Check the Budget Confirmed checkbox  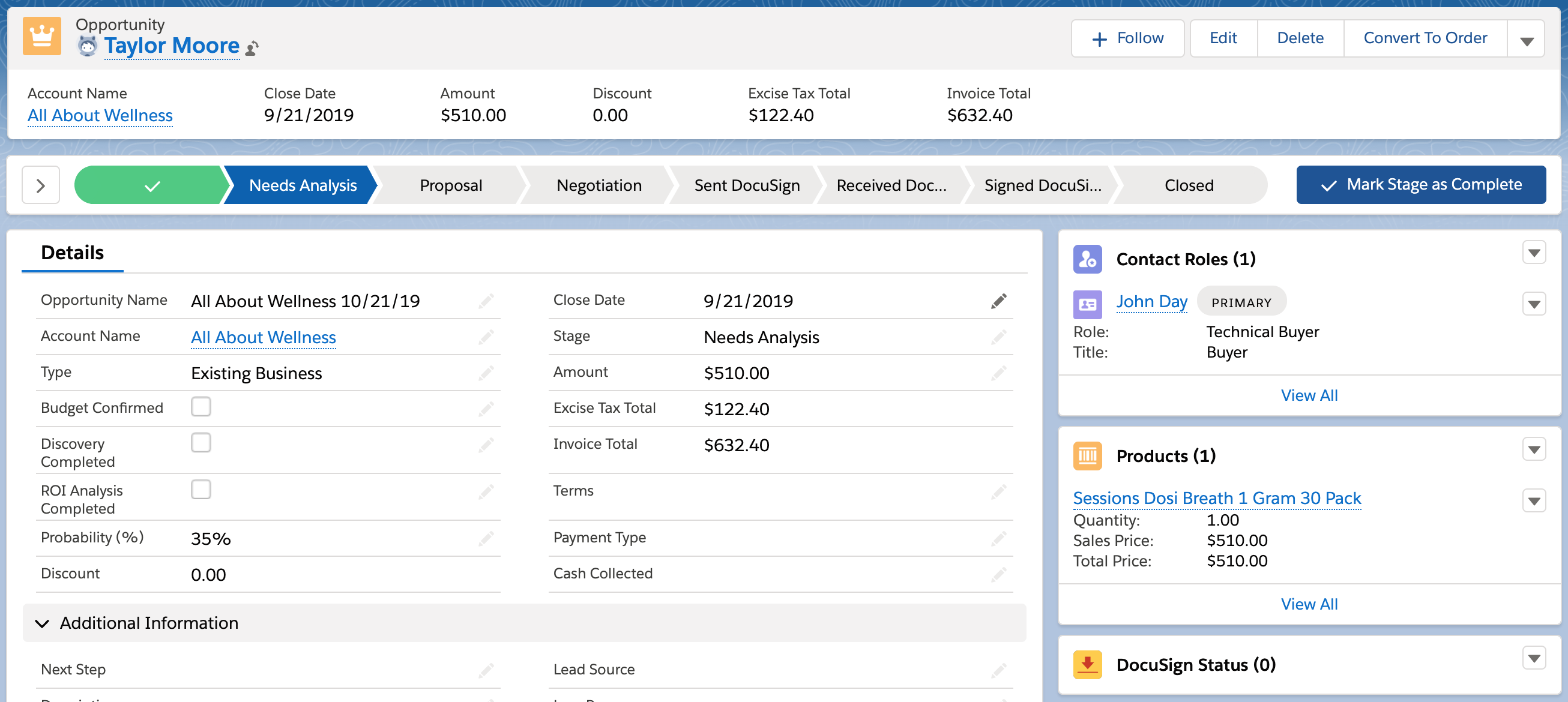[x=201, y=406]
